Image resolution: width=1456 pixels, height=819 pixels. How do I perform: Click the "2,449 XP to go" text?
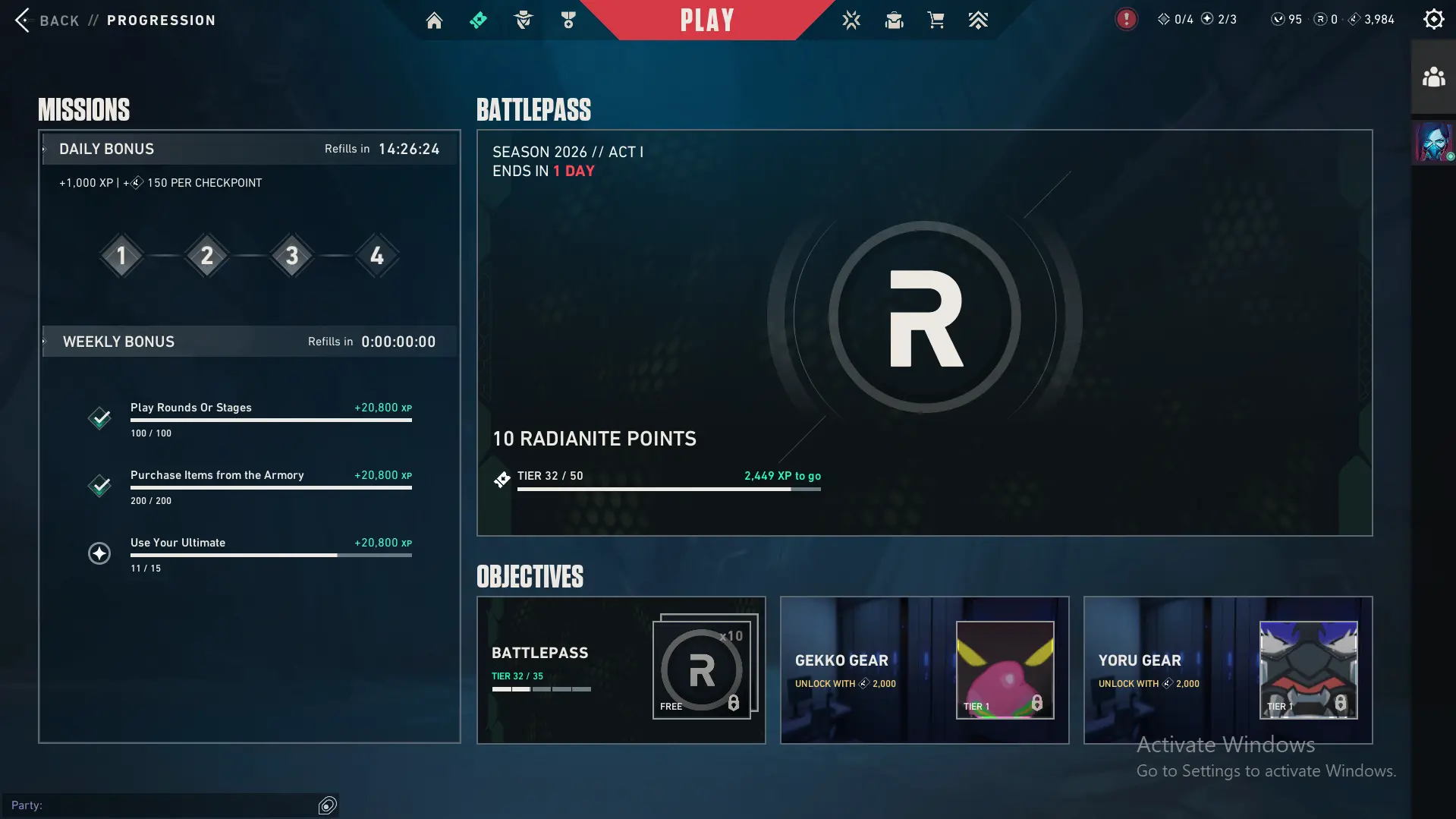pos(782,476)
